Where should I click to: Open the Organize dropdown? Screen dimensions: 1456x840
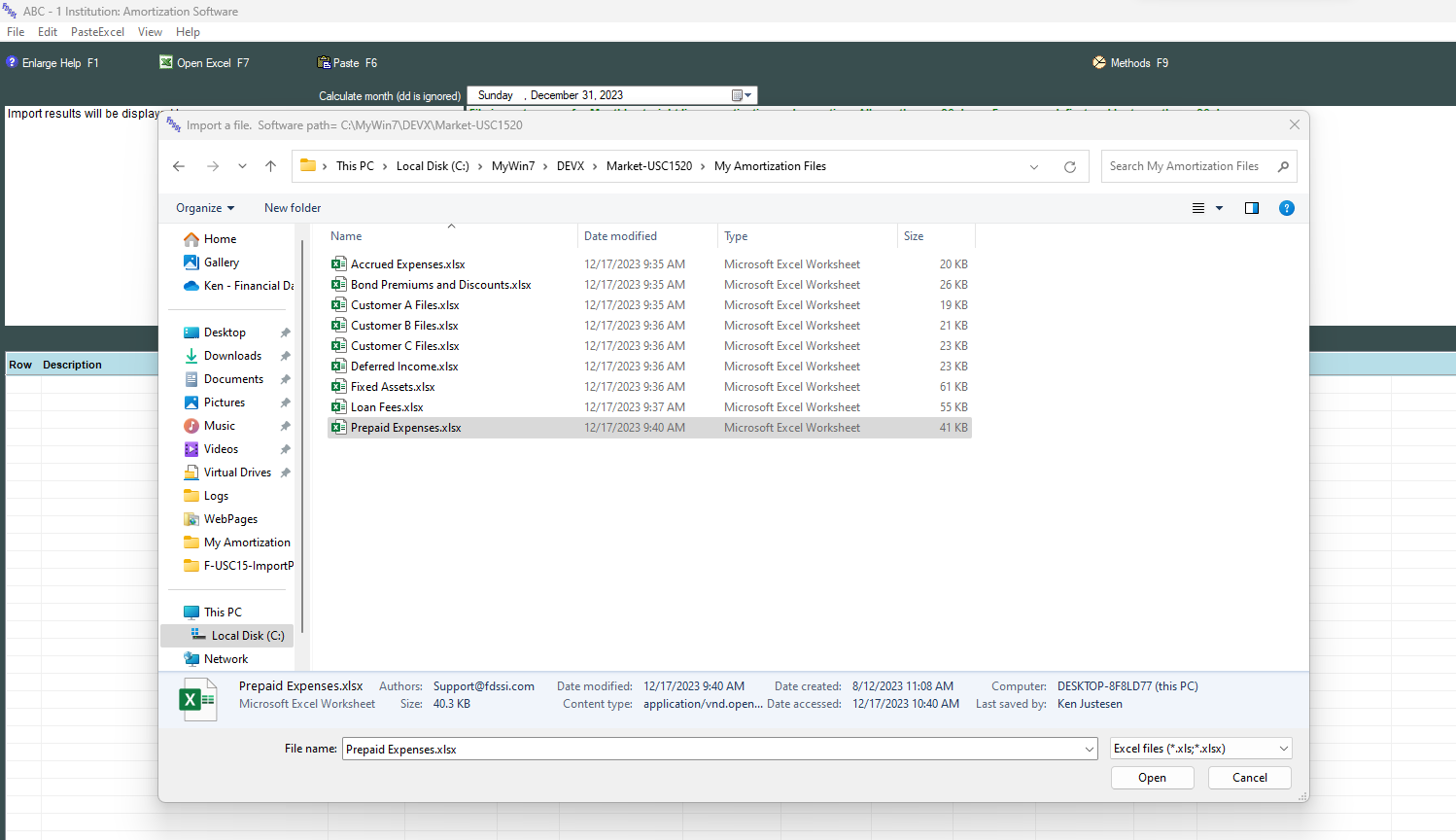click(205, 208)
